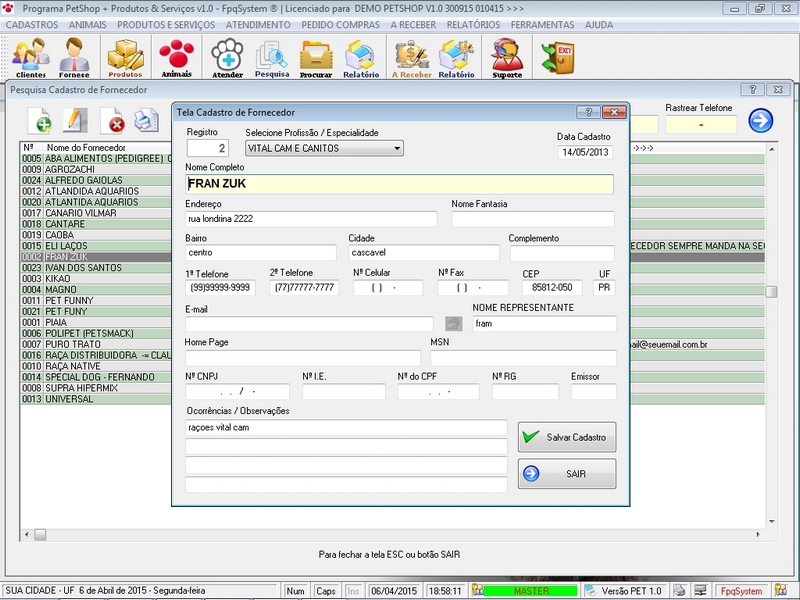Click into the Nome Fantasia field

[x=532, y=219]
